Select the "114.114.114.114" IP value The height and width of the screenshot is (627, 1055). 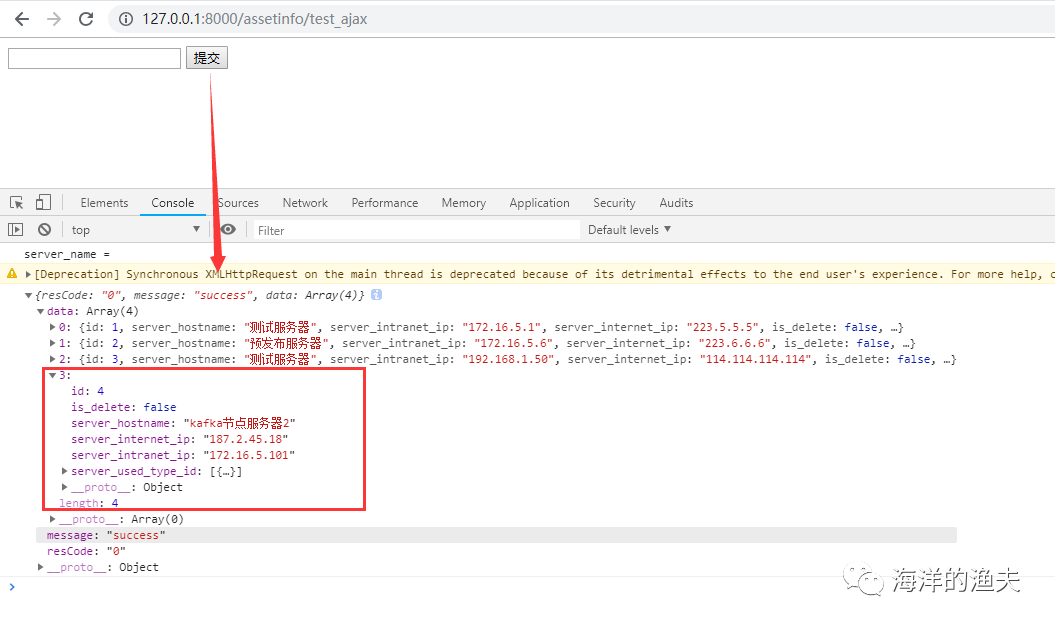coord(756,359)
